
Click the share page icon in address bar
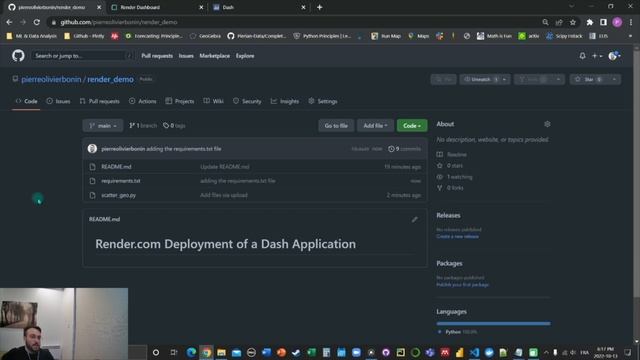tap(559, 22)
